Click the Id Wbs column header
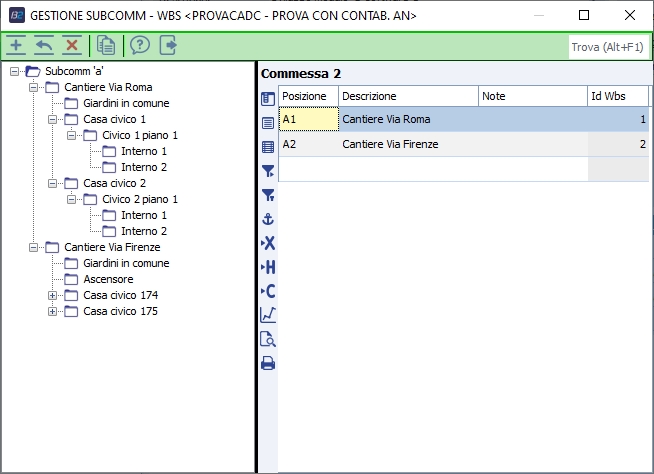 click(618, 96)
